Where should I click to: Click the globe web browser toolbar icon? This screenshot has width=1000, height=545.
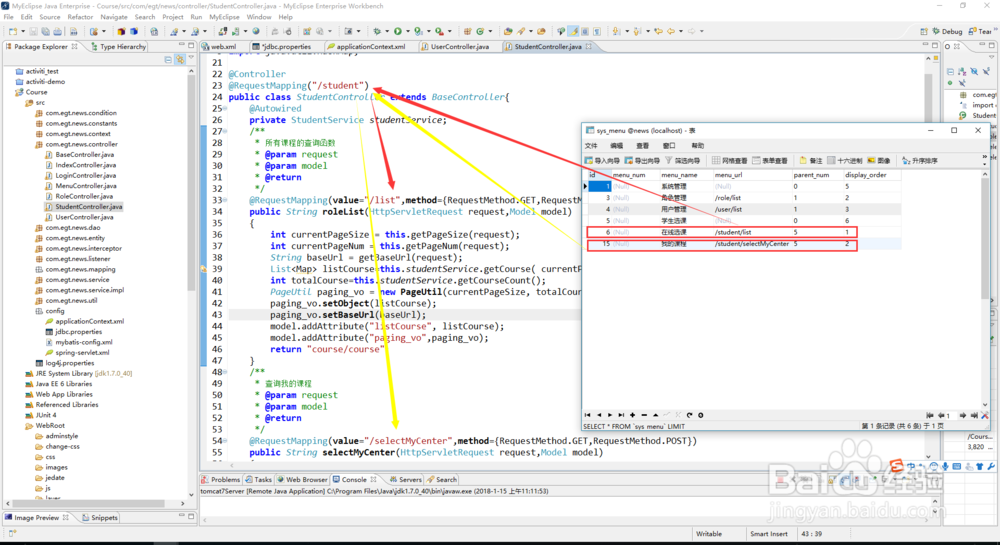tap(256, 31)
